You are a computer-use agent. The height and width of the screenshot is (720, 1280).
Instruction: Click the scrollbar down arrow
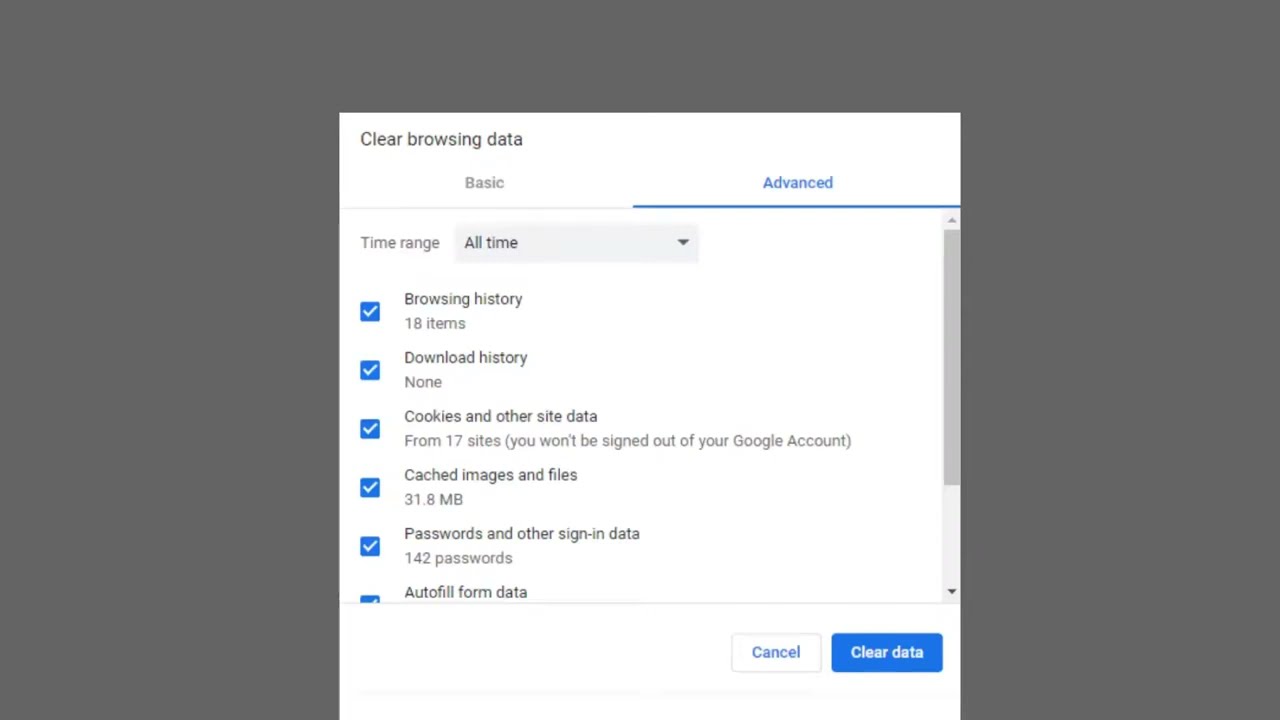click(x=951, y=592)
